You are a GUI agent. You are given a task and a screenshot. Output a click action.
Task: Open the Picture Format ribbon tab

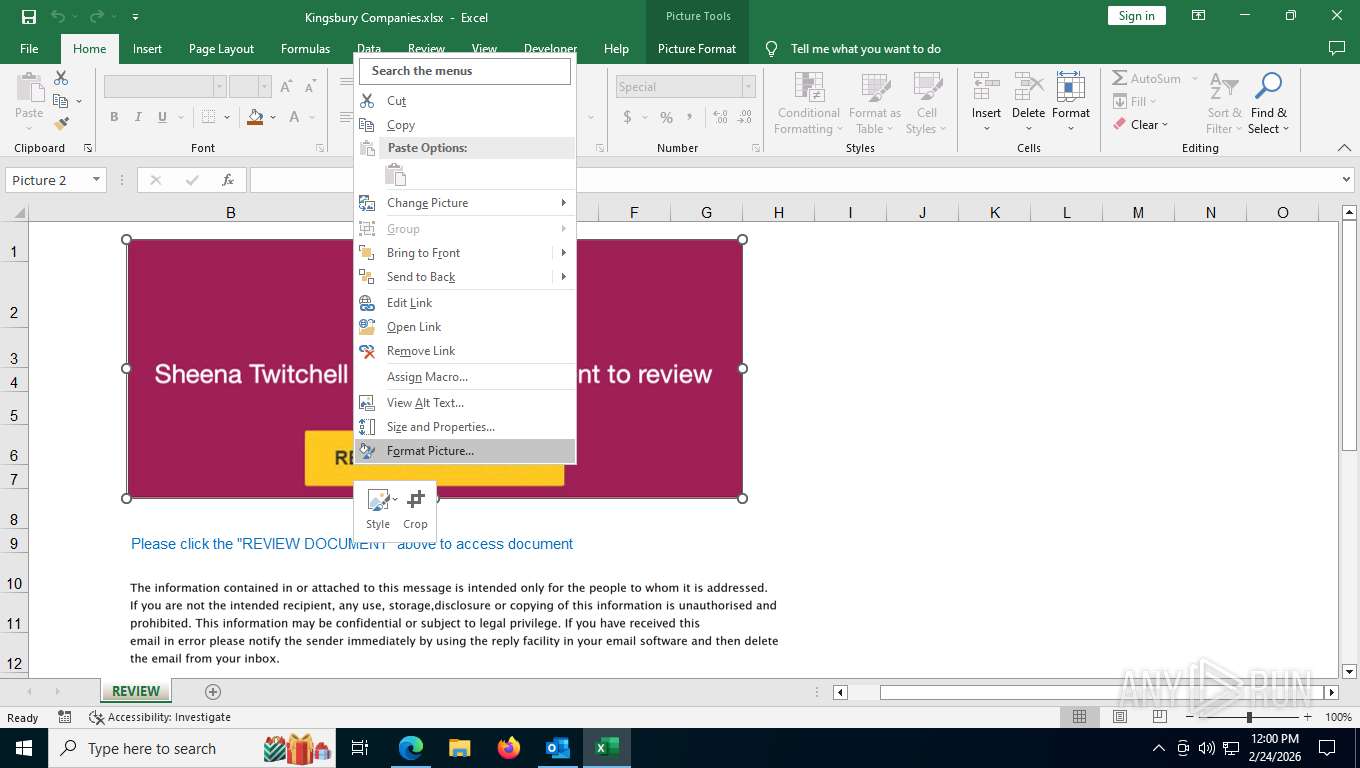(x=697, y=48)
